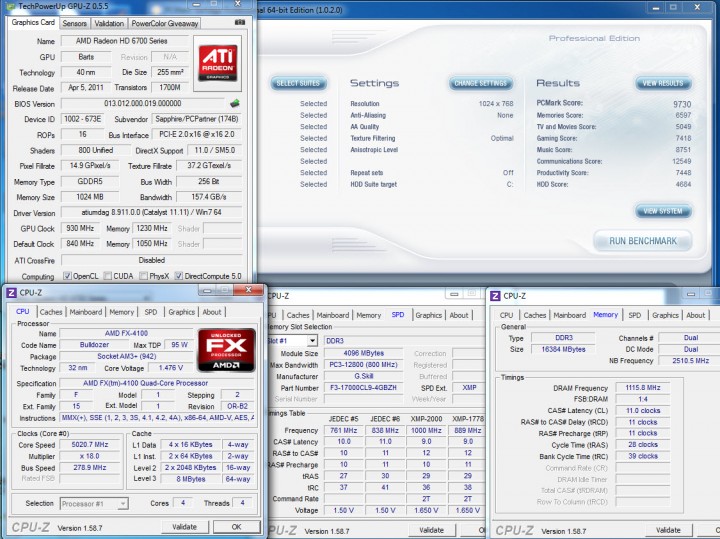Open the About tab in the CPU-Z SPD window
Image resolution: width=720 pixels, height=539 pixels.
tap(459, 315)
